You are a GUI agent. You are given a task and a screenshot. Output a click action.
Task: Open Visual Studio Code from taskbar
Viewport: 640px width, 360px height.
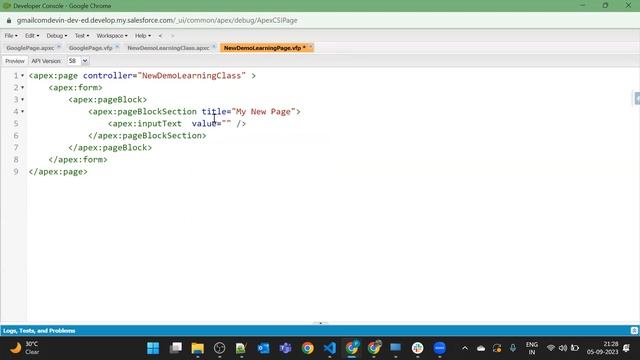329,348
